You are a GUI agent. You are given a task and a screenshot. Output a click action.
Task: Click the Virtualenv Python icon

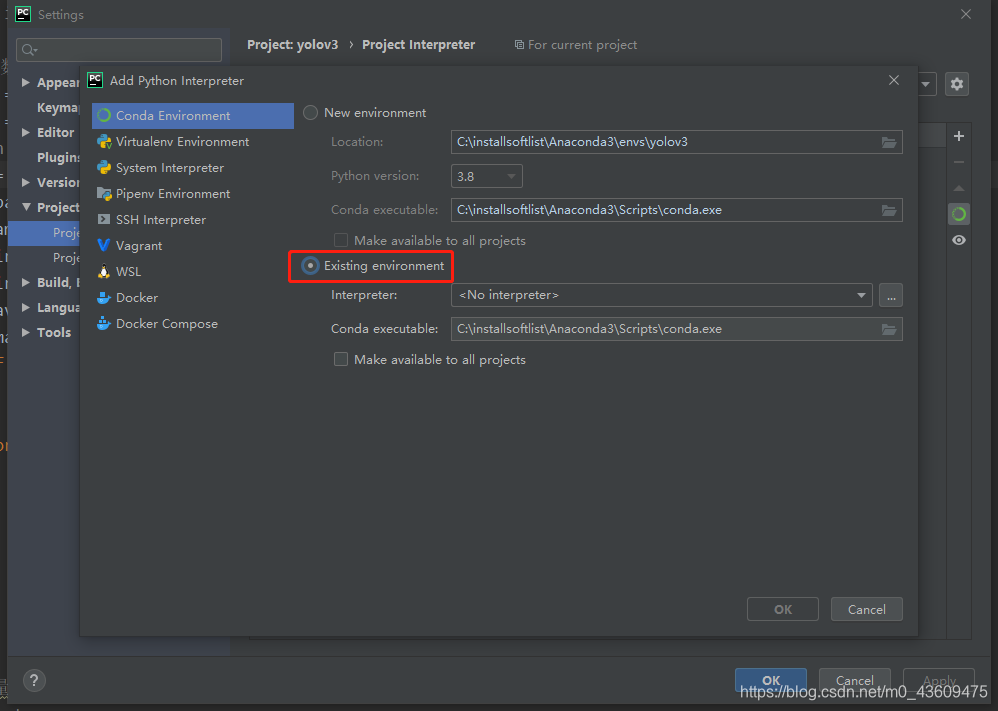click(104, 142)
